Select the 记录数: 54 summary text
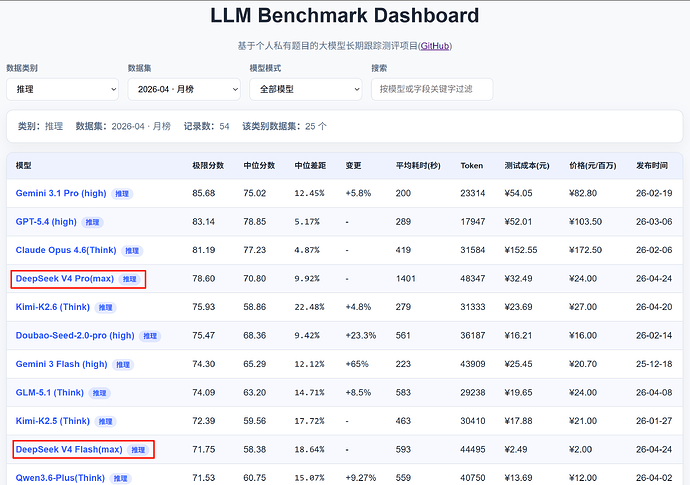Viewport: 690px width, 485px height. pyautogui.click(x=206, y=126)
